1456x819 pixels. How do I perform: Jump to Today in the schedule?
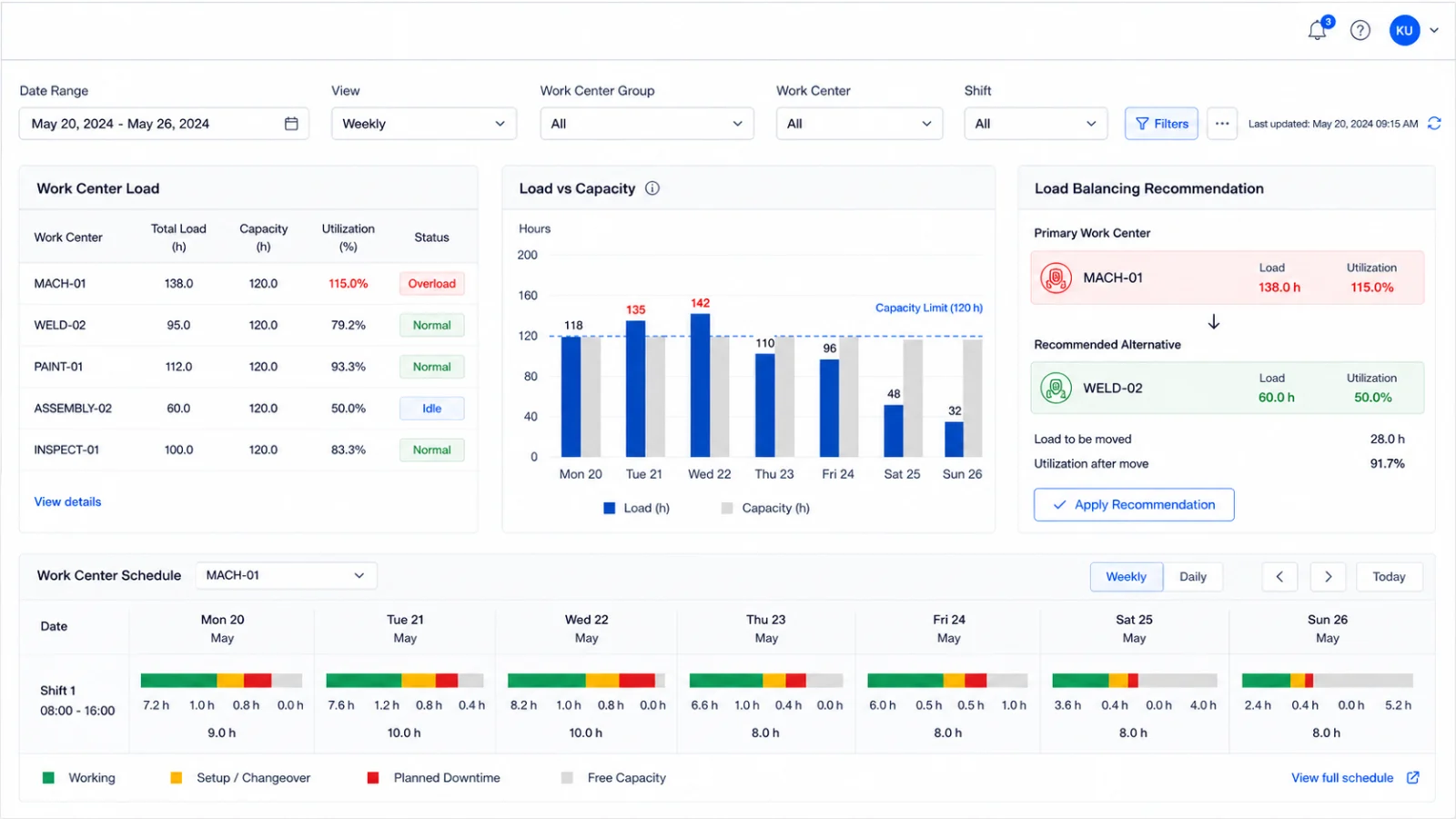click(x=1389, y=577)
